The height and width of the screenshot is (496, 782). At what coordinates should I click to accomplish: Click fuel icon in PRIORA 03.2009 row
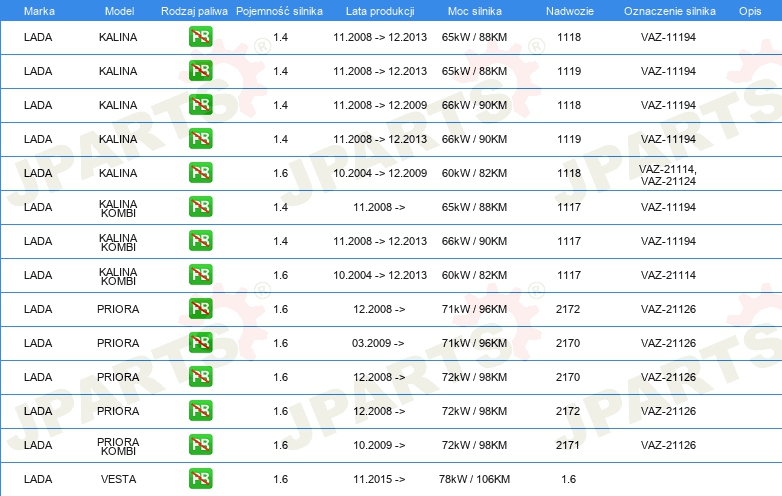tap(200, 342)
